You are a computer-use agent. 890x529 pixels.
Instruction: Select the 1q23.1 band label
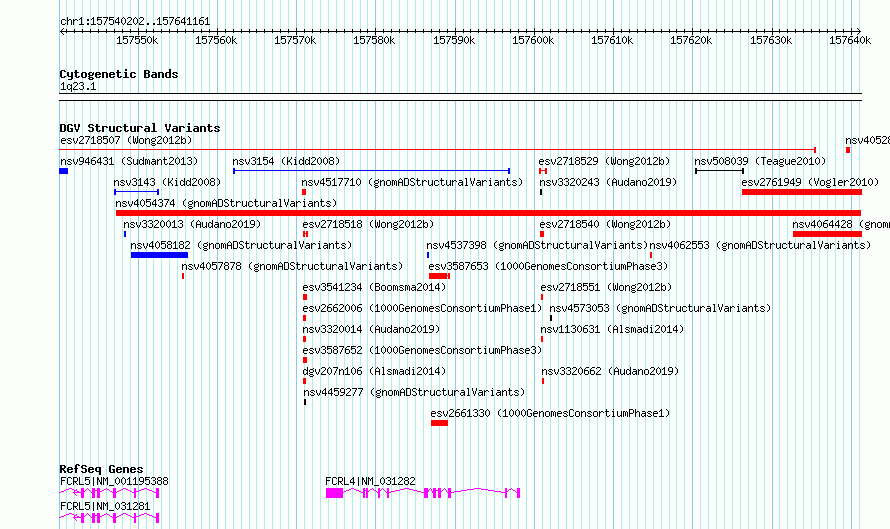tap(78, 87)
